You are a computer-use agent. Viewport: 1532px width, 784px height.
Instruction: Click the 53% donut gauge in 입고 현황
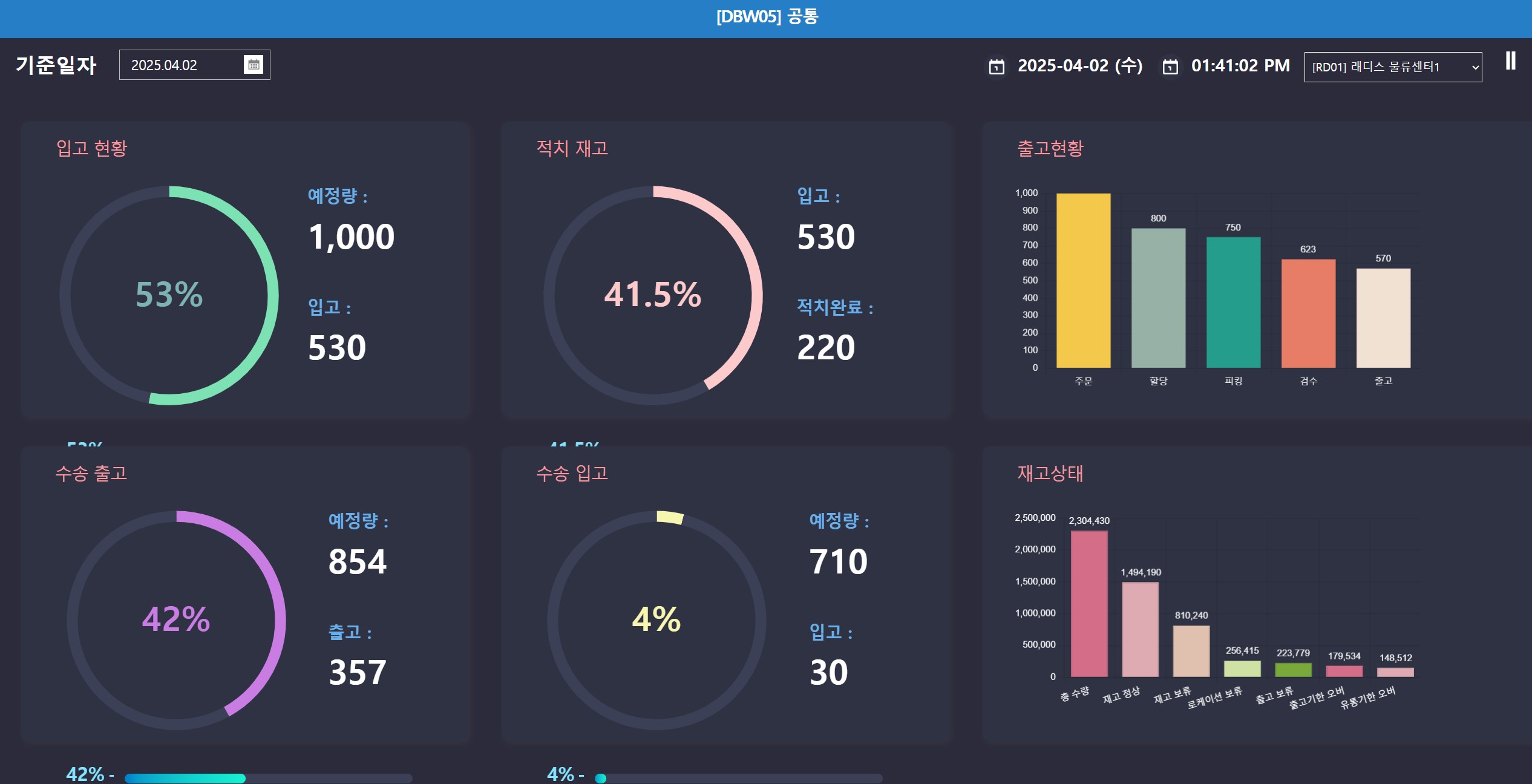tap(169, 295)
